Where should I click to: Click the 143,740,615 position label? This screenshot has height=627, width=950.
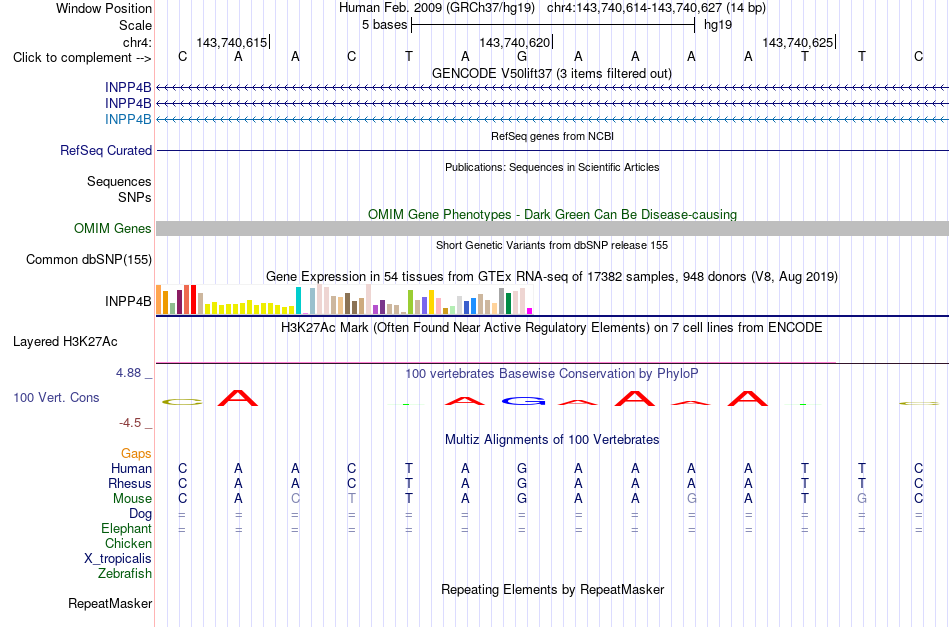[x=232, y=42]
